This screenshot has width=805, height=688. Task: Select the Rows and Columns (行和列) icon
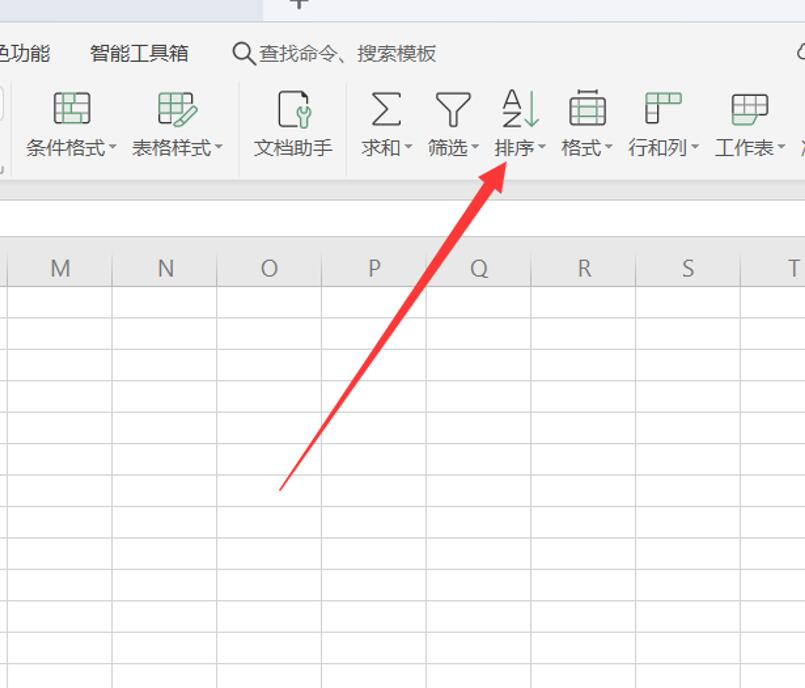tap(662, 108)
